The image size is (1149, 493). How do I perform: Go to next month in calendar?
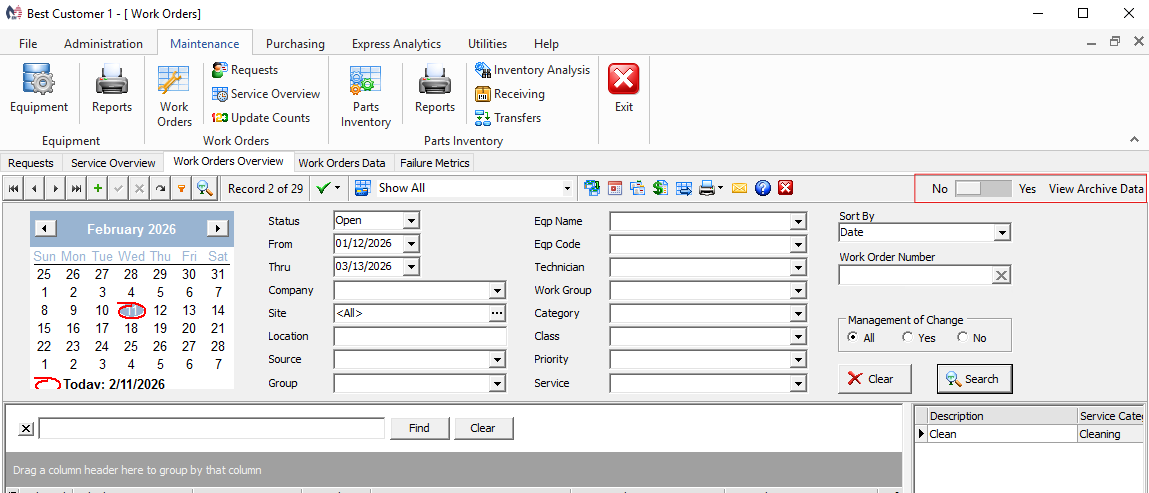point(218,229)
